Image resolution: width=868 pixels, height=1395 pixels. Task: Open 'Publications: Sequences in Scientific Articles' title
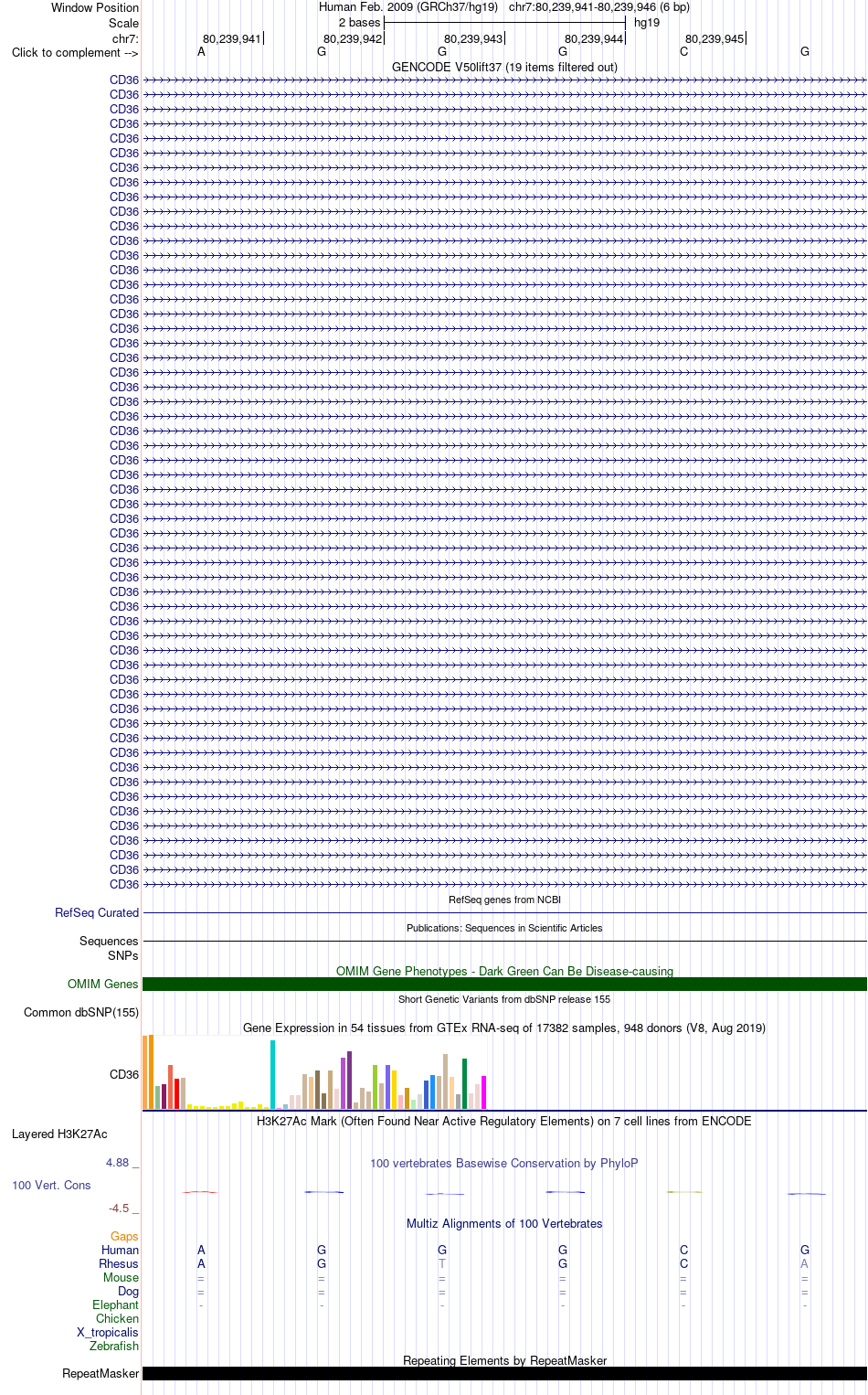tap(504, 928)
